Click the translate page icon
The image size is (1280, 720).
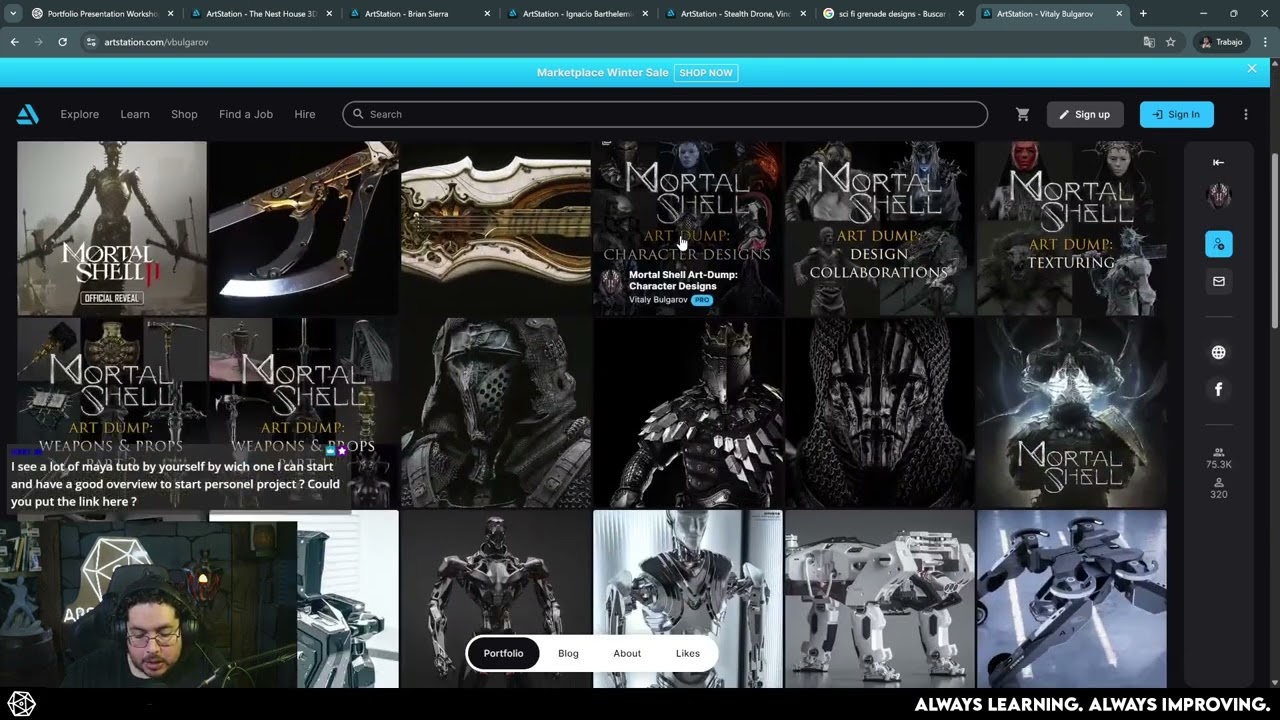click(1149, 42)
